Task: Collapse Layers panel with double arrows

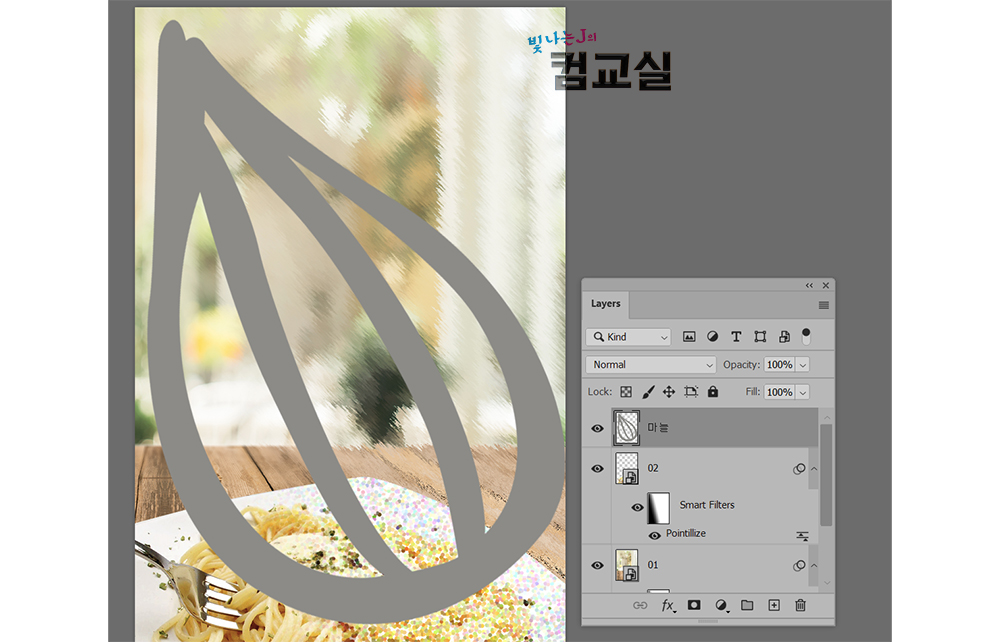Action: pyautogui.click(x=809, y=286)
